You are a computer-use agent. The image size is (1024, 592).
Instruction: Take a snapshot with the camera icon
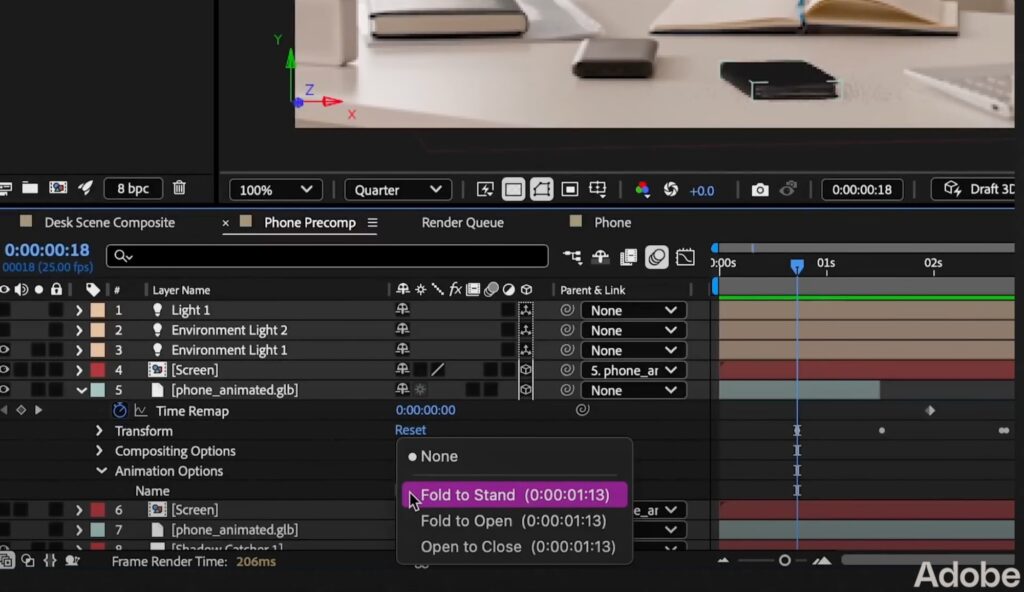[x=758, y=189]
